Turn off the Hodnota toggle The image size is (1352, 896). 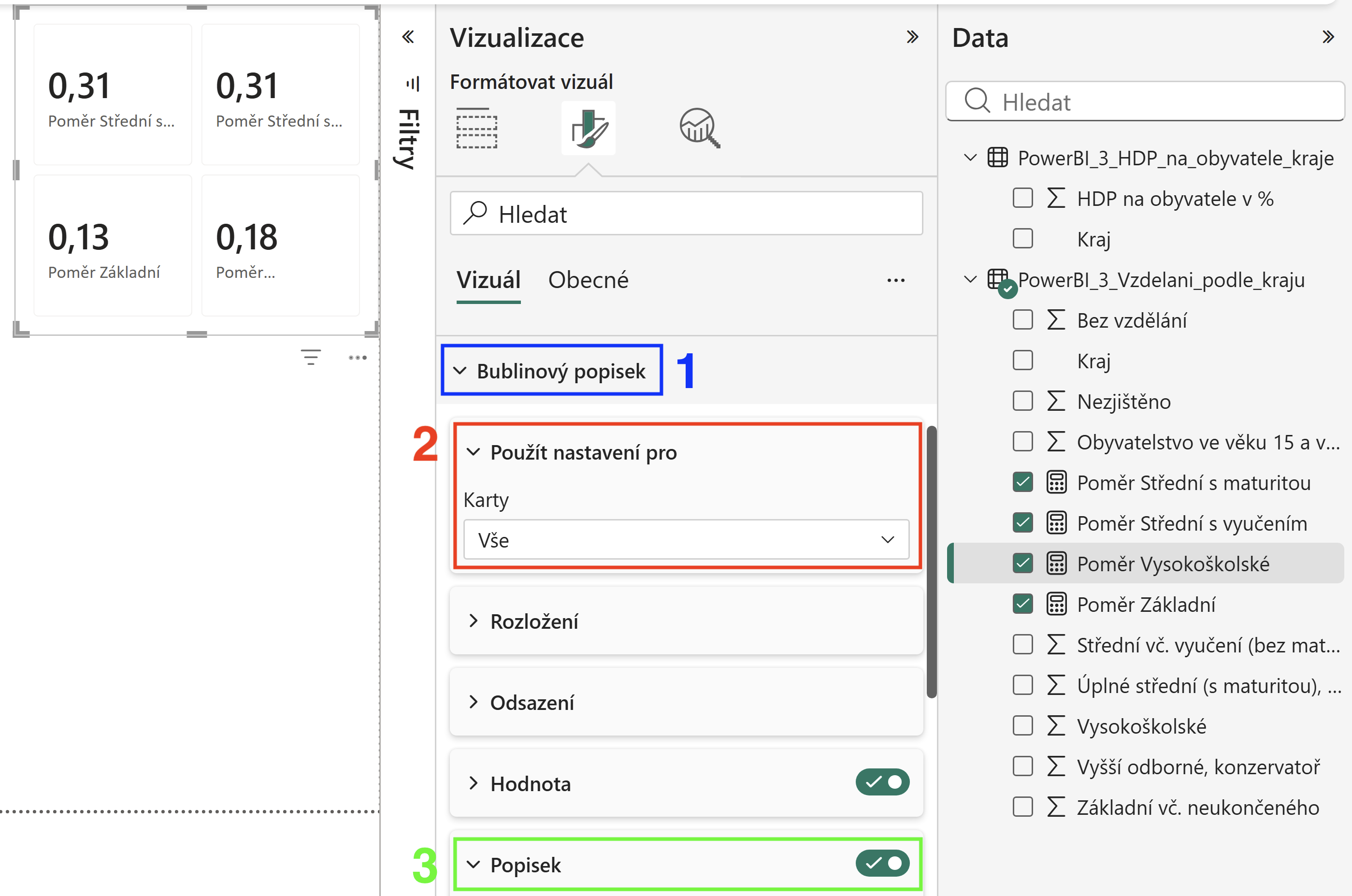[882, 782]
